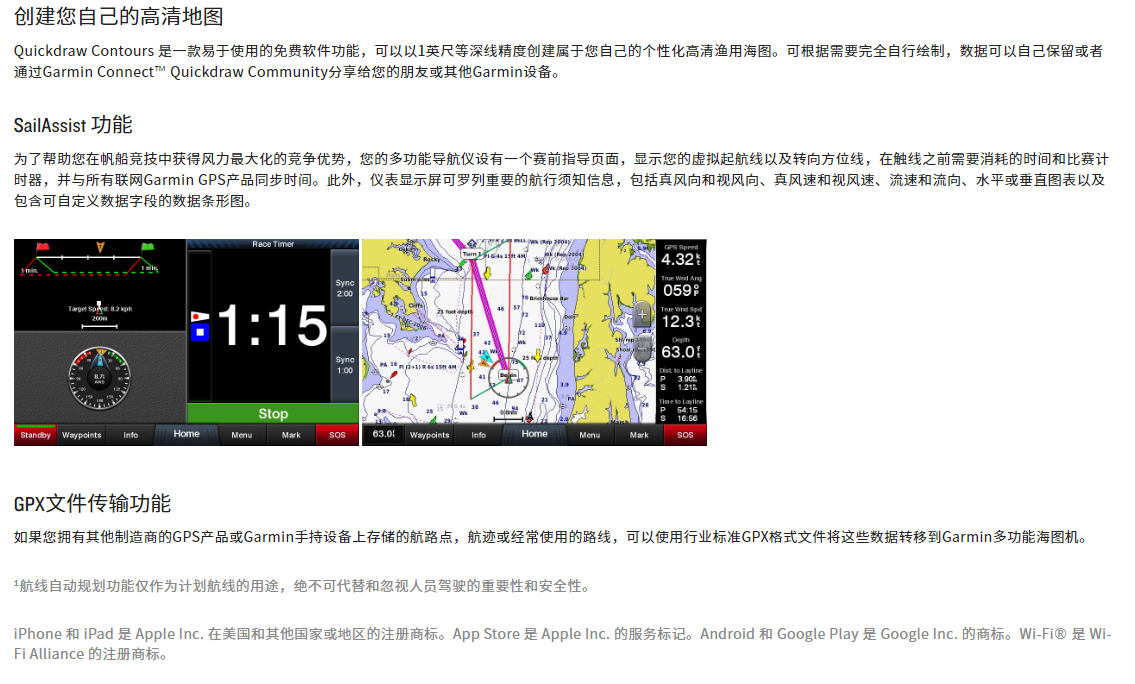Viewport: 1135px width, 684px height.
Task: Click the circular compass marker on the chart
Action: tap(508, 376)
